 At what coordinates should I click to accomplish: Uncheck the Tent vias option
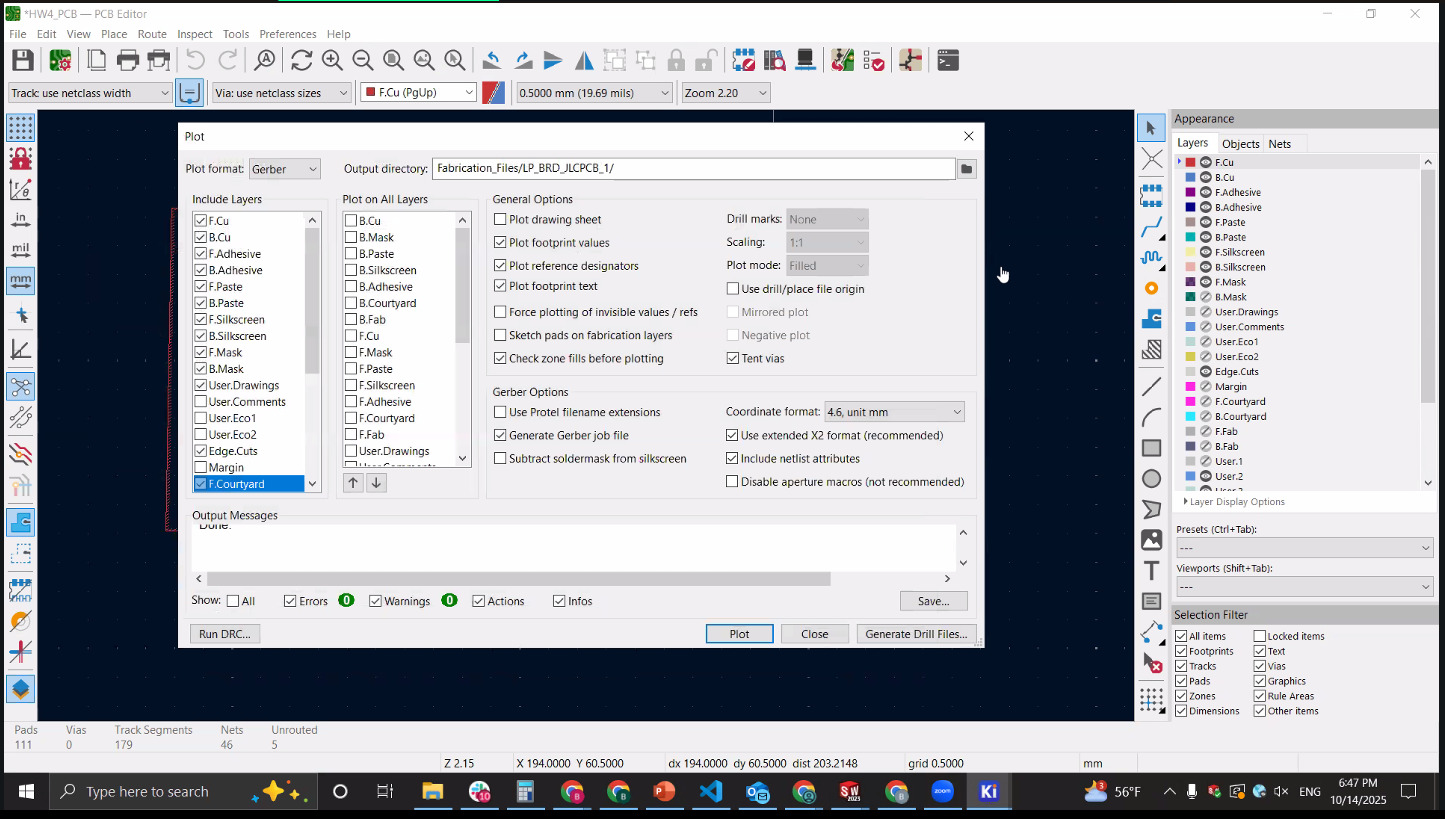click(733, 358)
